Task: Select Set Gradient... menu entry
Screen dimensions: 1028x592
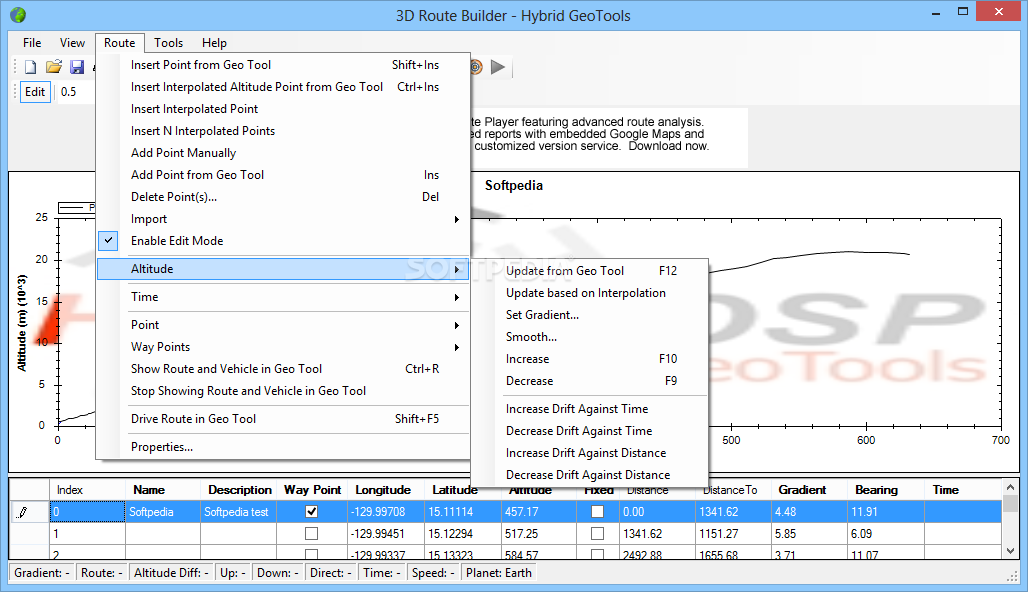Action: pyautogui.click(x=542, y=315)
